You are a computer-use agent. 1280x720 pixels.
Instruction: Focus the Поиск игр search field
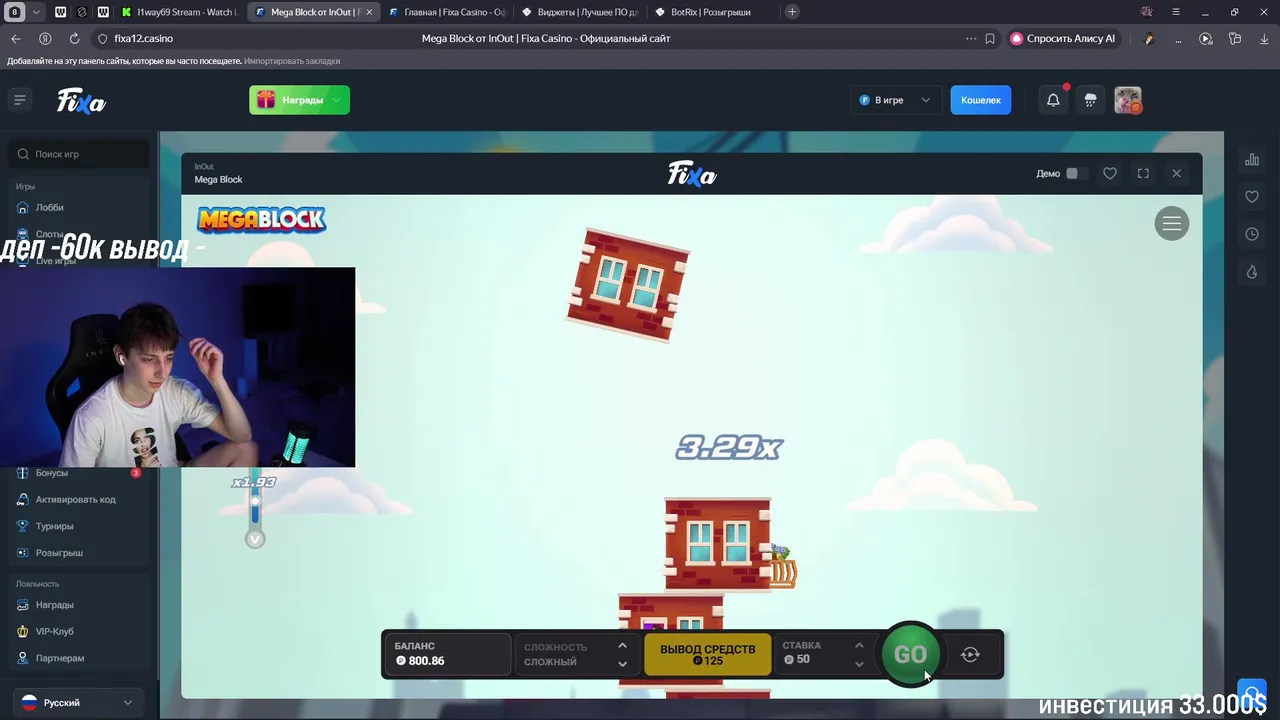click(x=80, y=154)
